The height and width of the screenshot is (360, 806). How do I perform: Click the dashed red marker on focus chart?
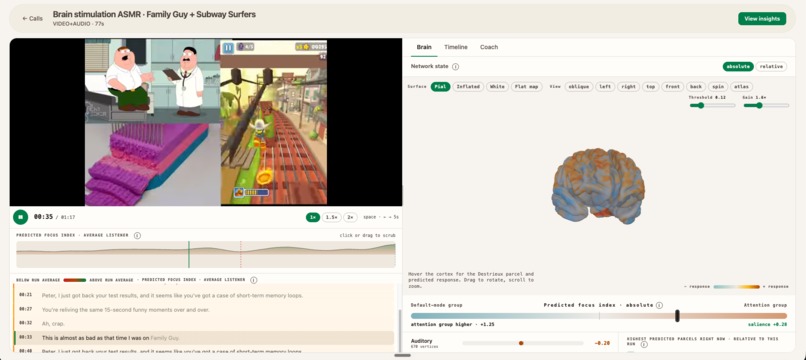point(241,255)
